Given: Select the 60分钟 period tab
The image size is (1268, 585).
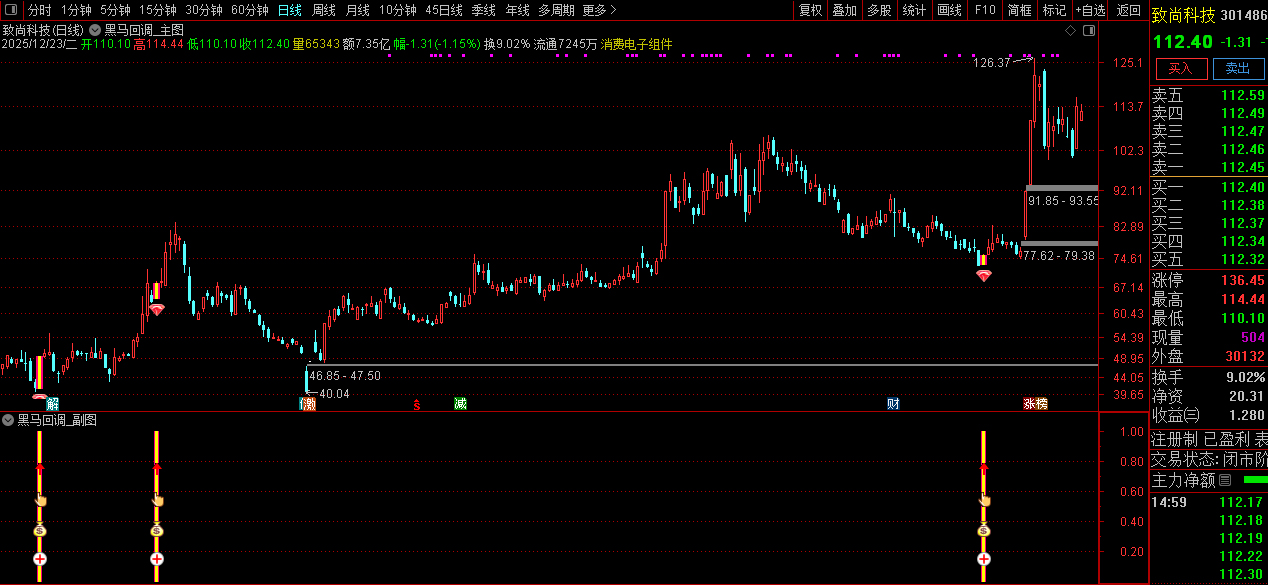Looking at the screenshot, I should (x=249, y=10).
